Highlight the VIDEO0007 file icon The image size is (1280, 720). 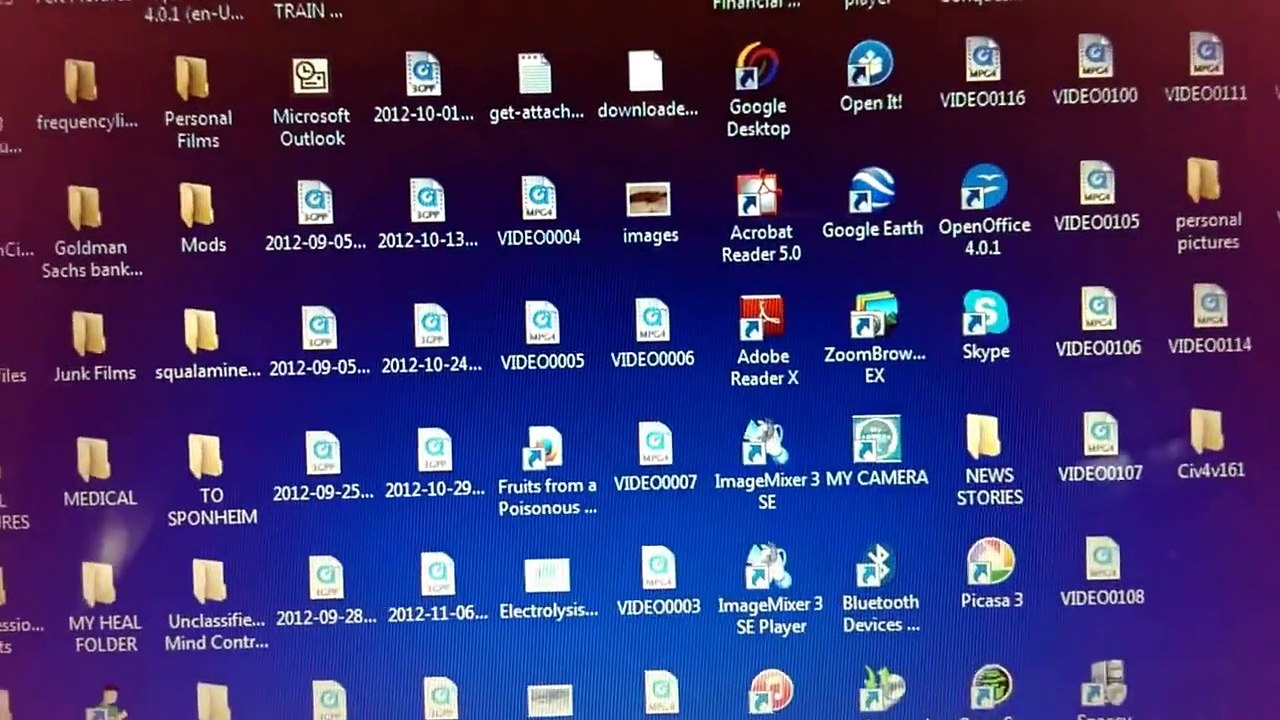pos(655,444)
